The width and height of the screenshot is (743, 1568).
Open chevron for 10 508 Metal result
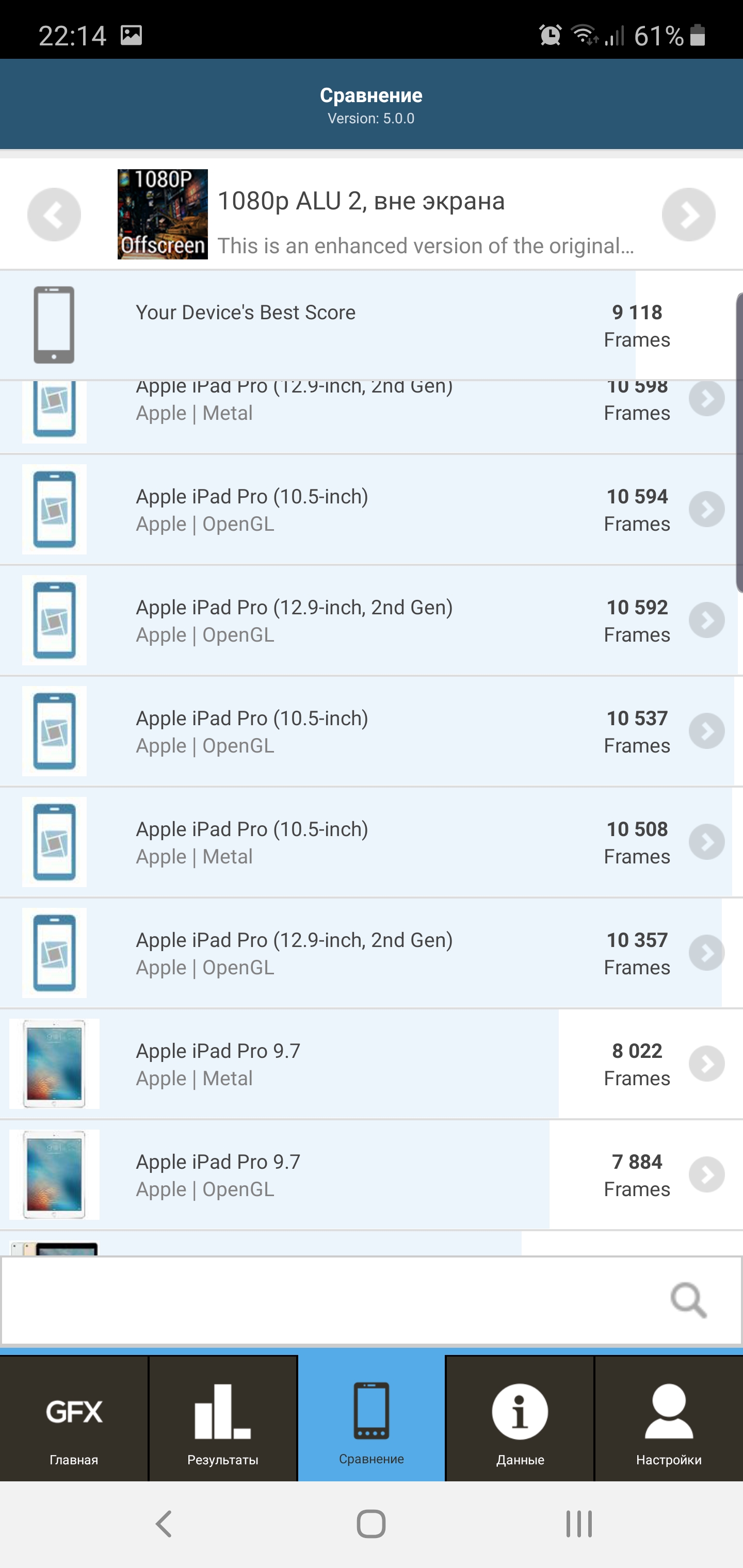point(706,842)
